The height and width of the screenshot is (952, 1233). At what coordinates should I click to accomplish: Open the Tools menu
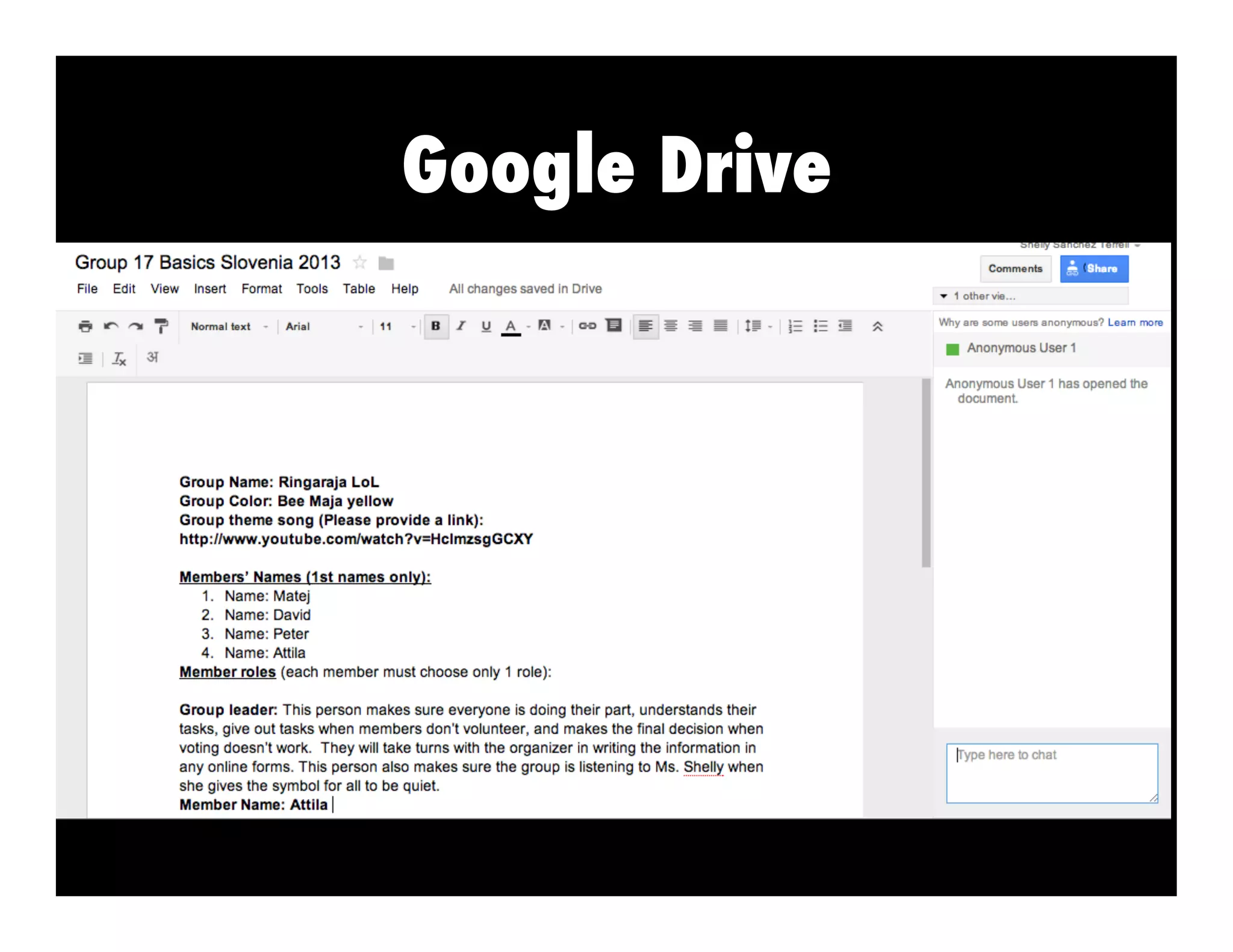[312, 289]
